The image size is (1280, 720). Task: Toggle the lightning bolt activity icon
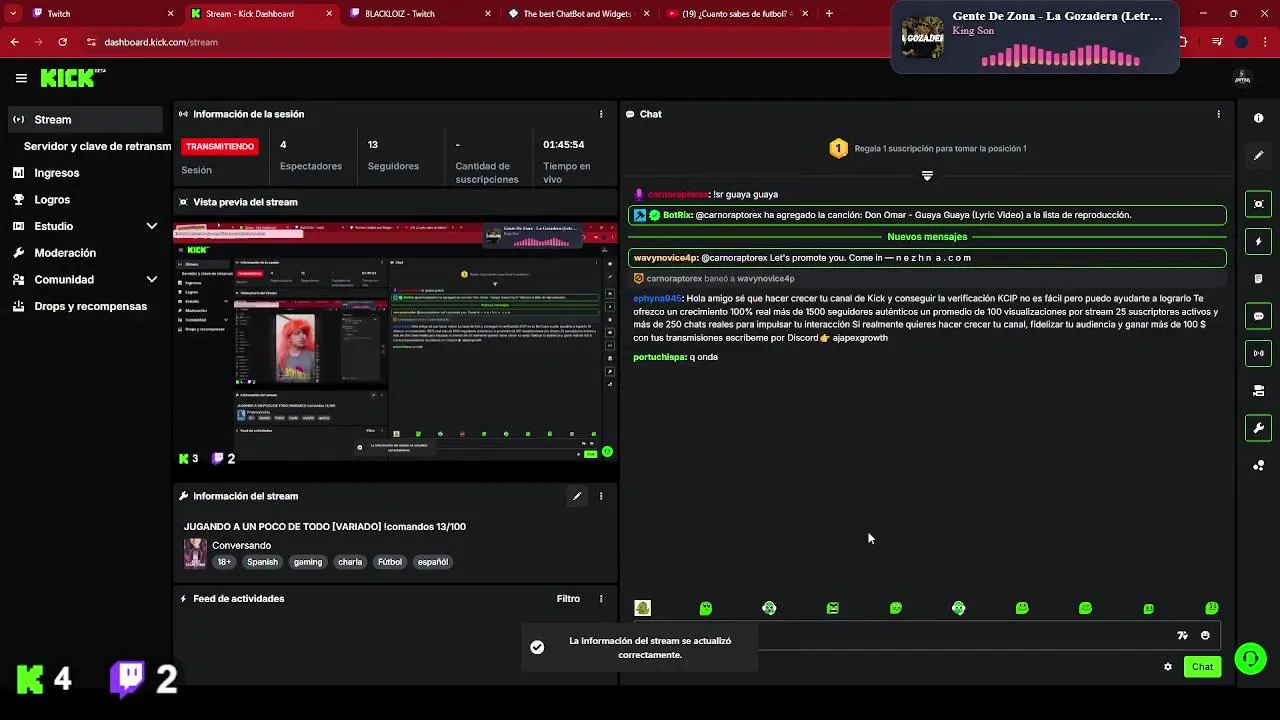[x=1258, y=241]
